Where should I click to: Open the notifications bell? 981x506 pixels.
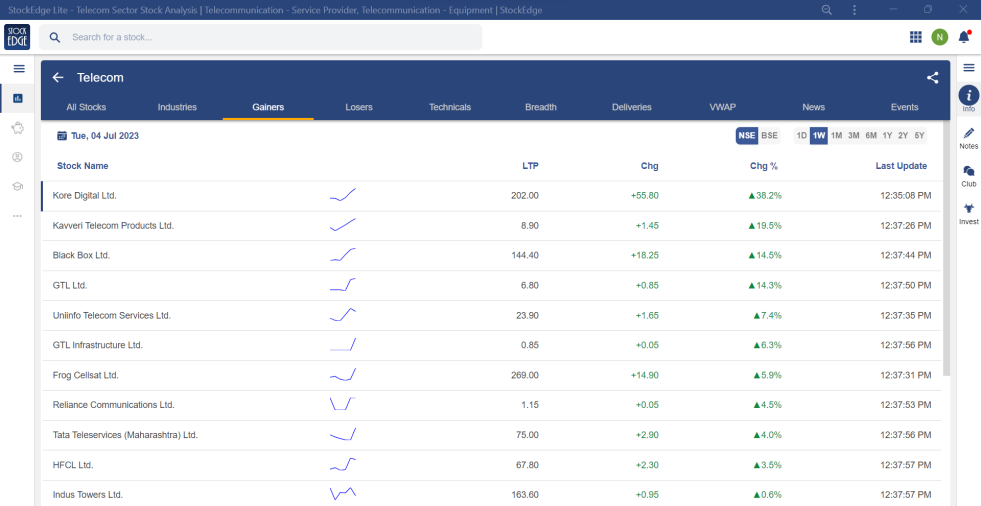964,37
